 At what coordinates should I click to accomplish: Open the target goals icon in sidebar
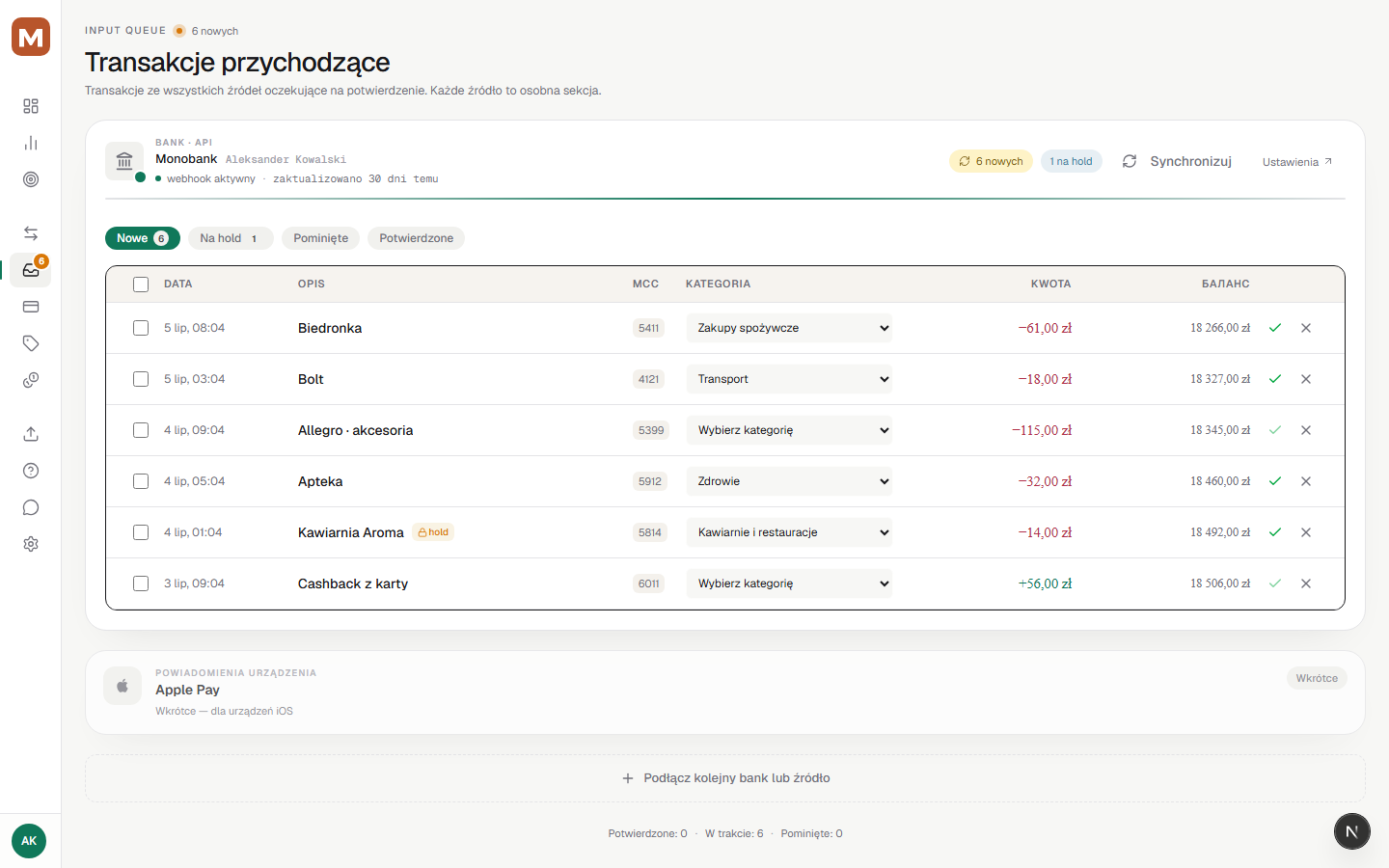click(x=31, y=179)
